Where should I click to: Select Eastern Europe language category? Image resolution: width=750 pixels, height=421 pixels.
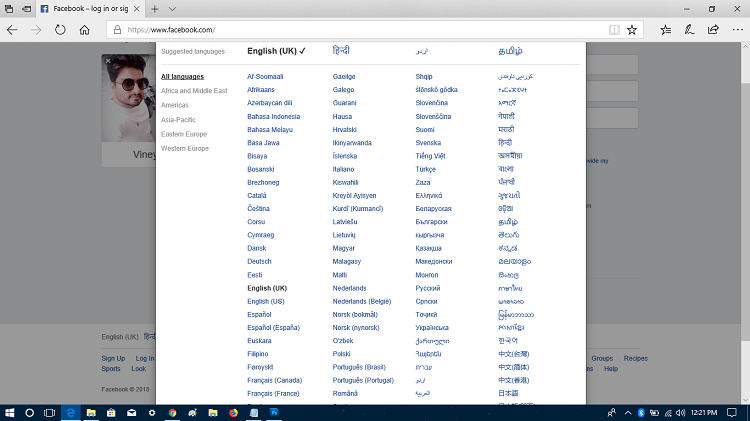[184, 134]
